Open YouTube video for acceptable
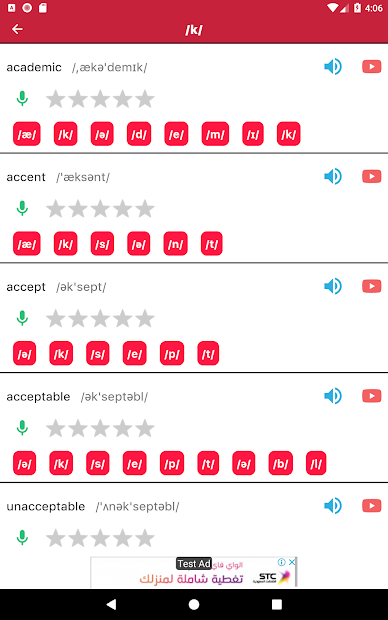This screenshot has height=620, width=388. point(371,396)
